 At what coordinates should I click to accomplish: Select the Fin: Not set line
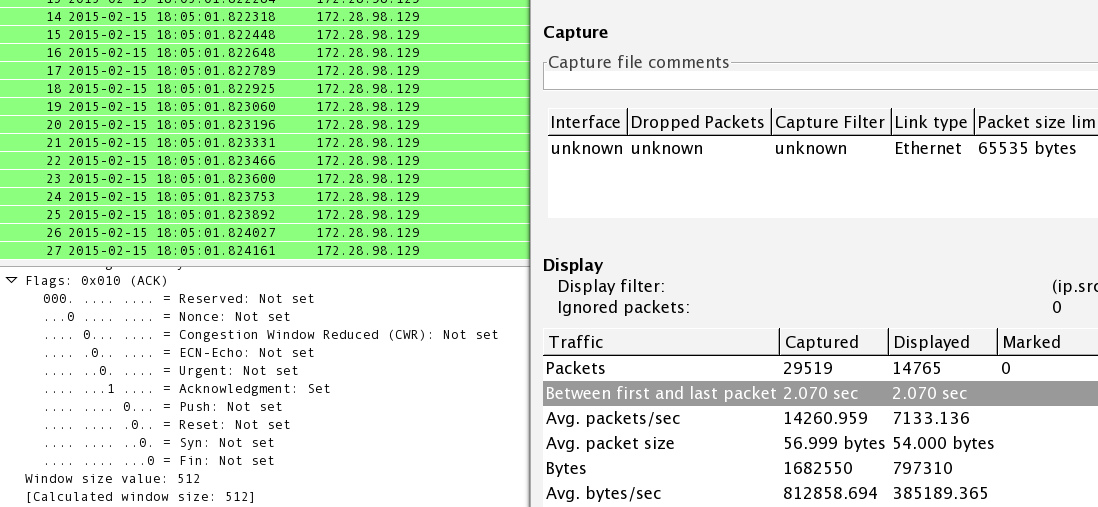pos(159,461)
